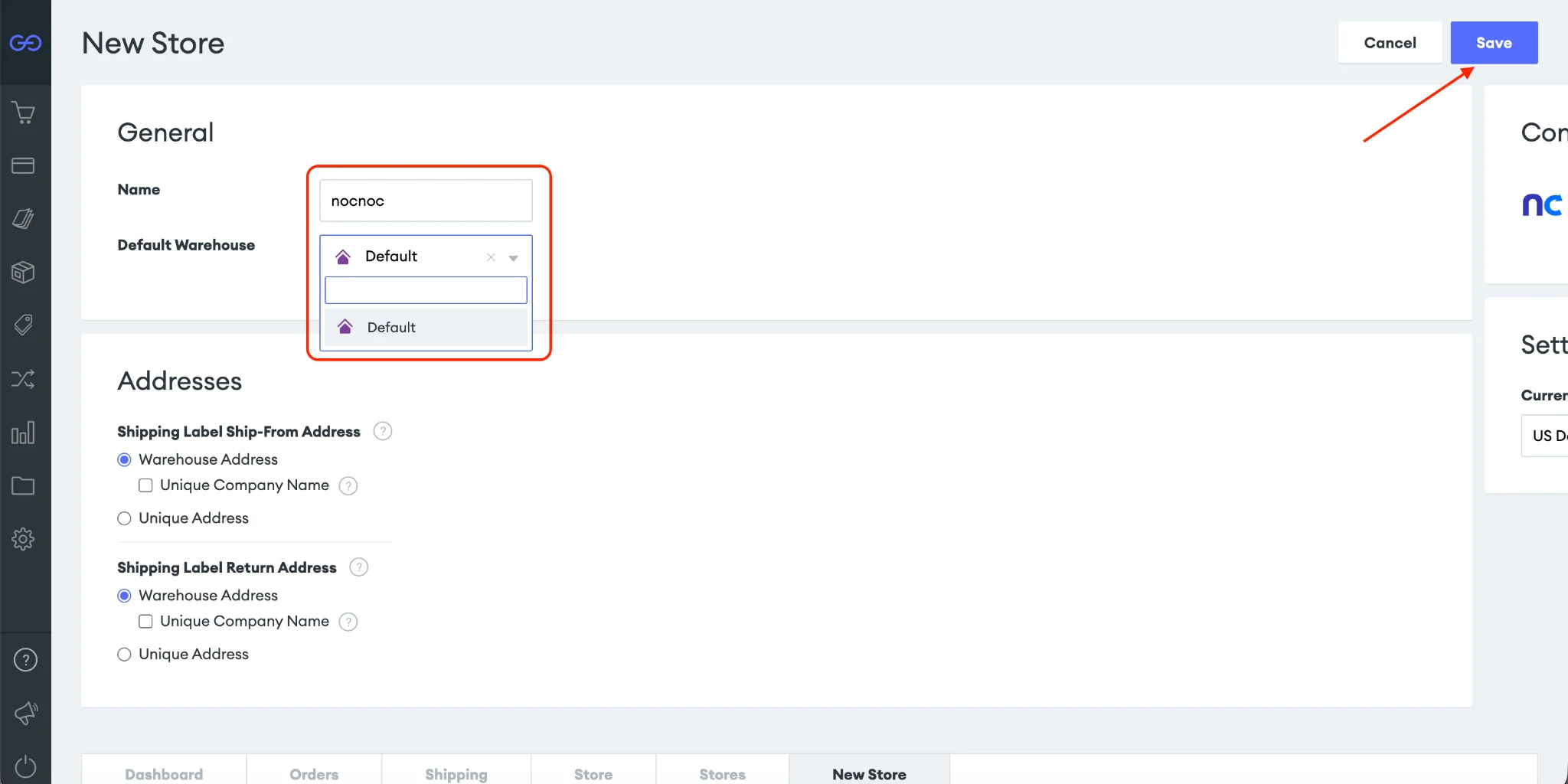
Task: Collapse the Default Warehouse dropdown arrow
Action: 514,258
